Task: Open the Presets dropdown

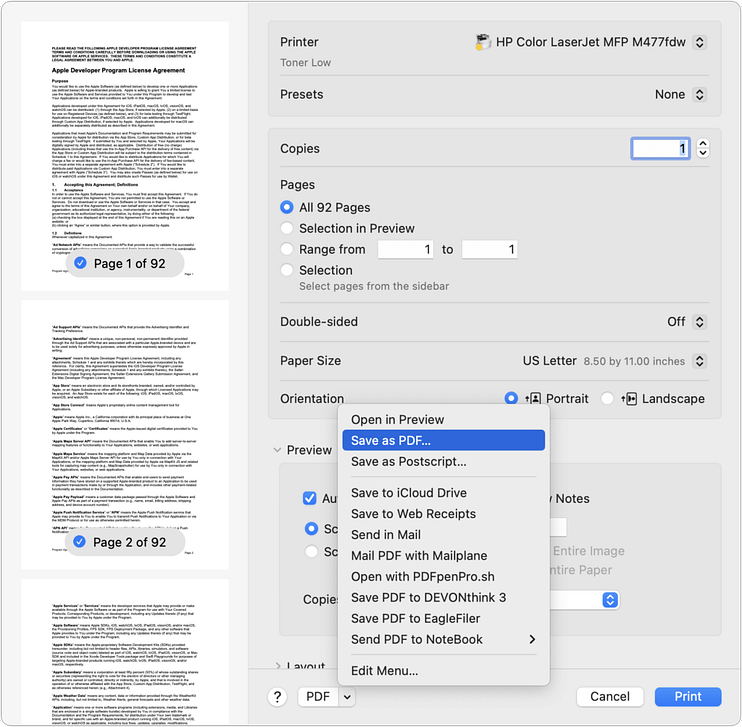Action: coord(699,94)
